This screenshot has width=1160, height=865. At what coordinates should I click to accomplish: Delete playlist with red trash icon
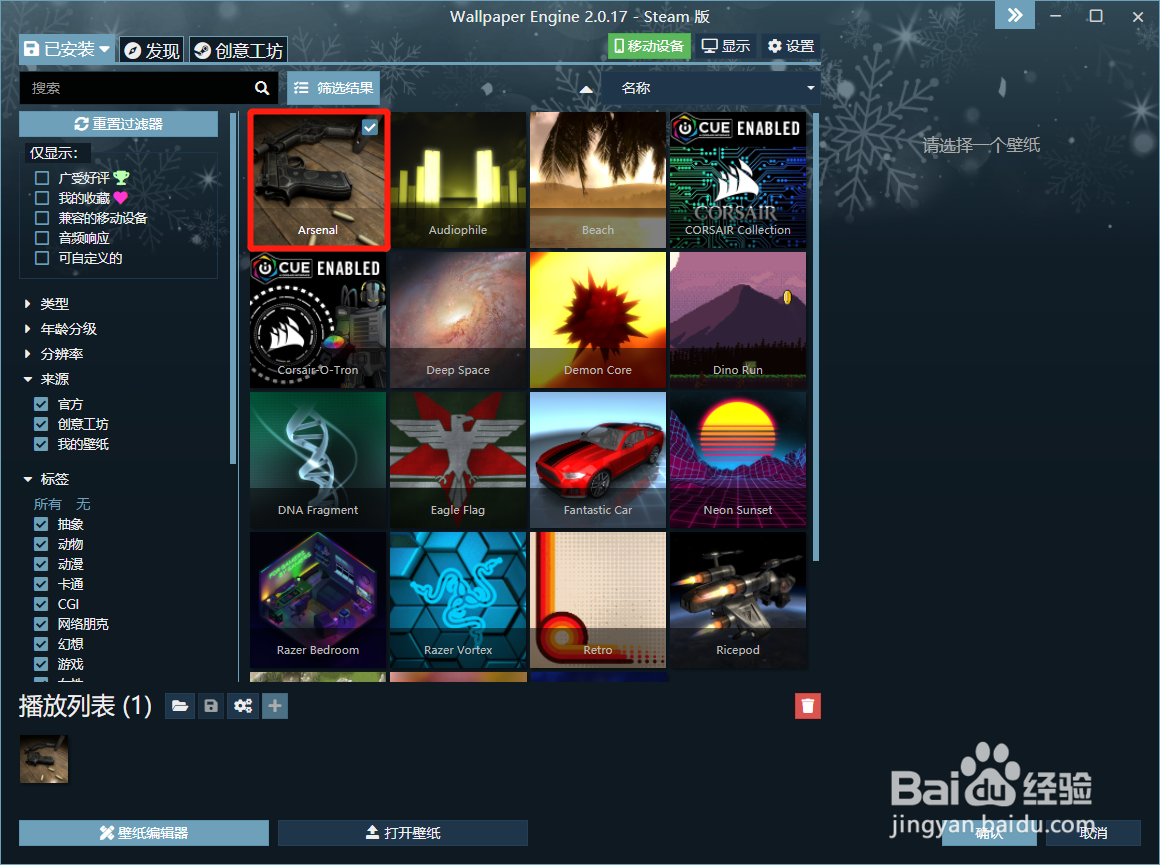pyautogui.click(x=808, y=706)
